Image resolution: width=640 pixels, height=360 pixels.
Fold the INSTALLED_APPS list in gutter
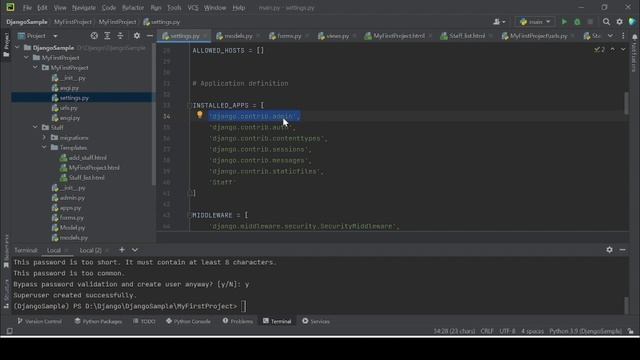[x=189, y=105]
